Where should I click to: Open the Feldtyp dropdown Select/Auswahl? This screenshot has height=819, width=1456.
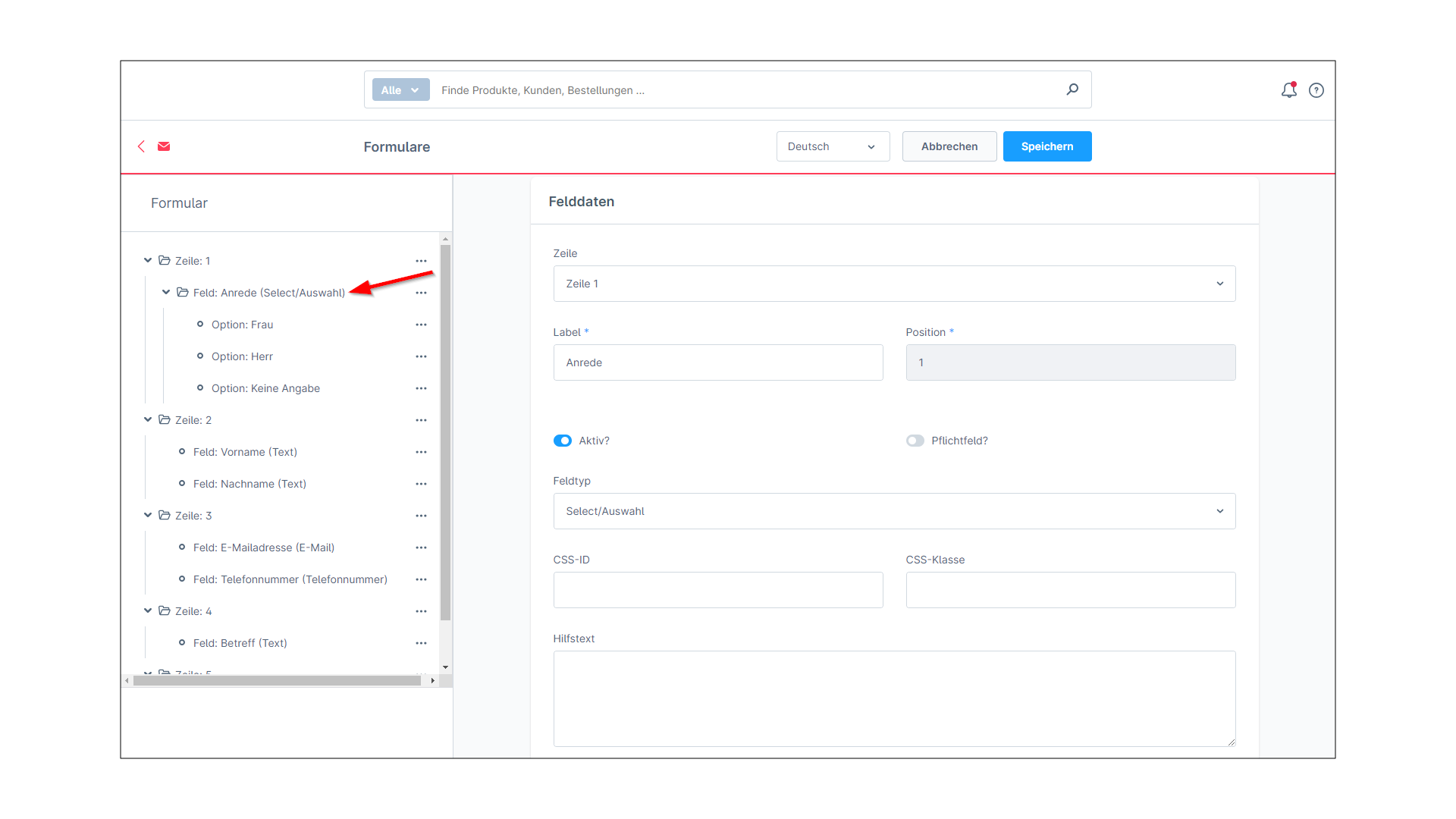[894, 511]
